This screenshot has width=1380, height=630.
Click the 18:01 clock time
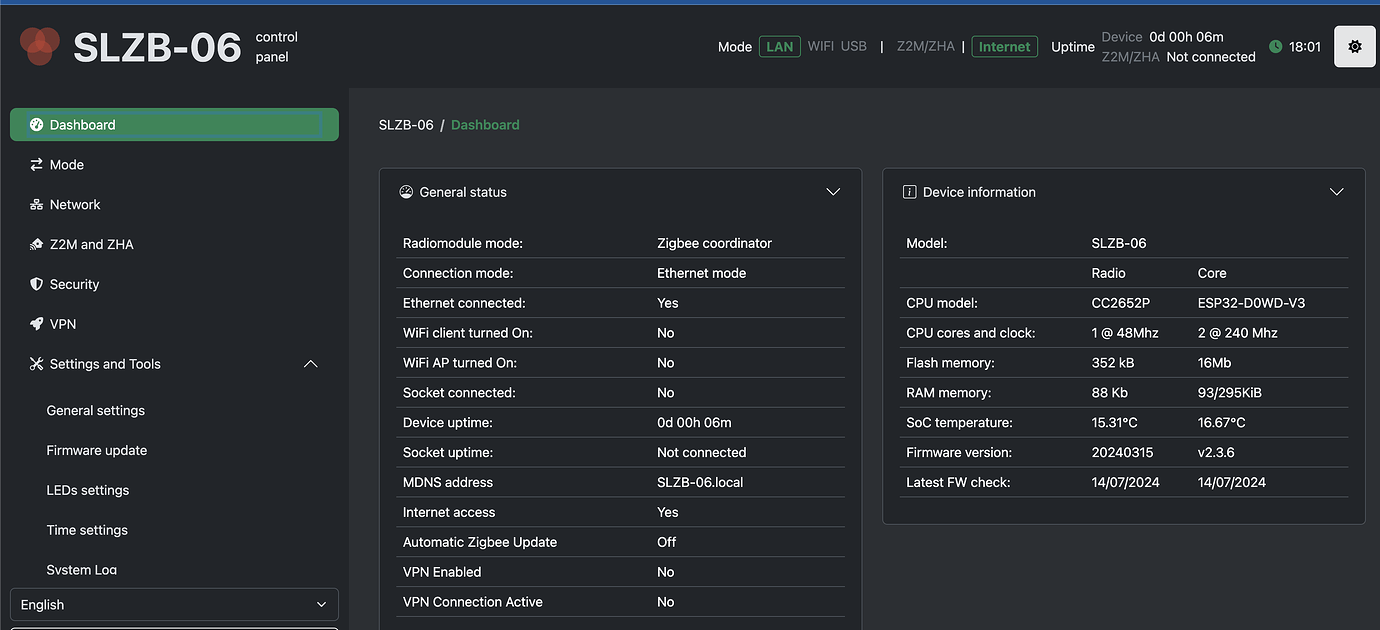point(1305,47)
